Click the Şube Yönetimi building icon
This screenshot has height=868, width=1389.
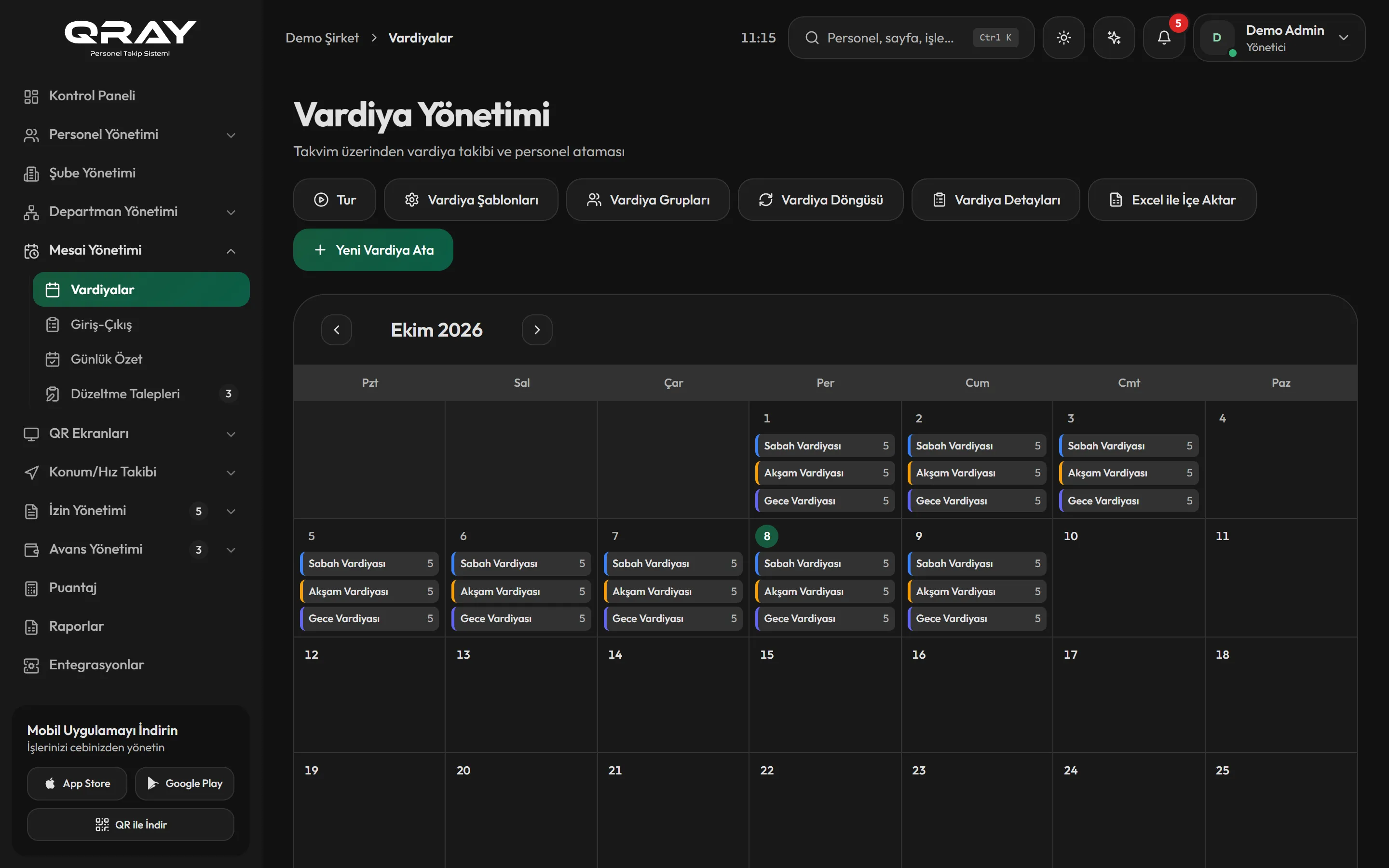pos(31,174)
